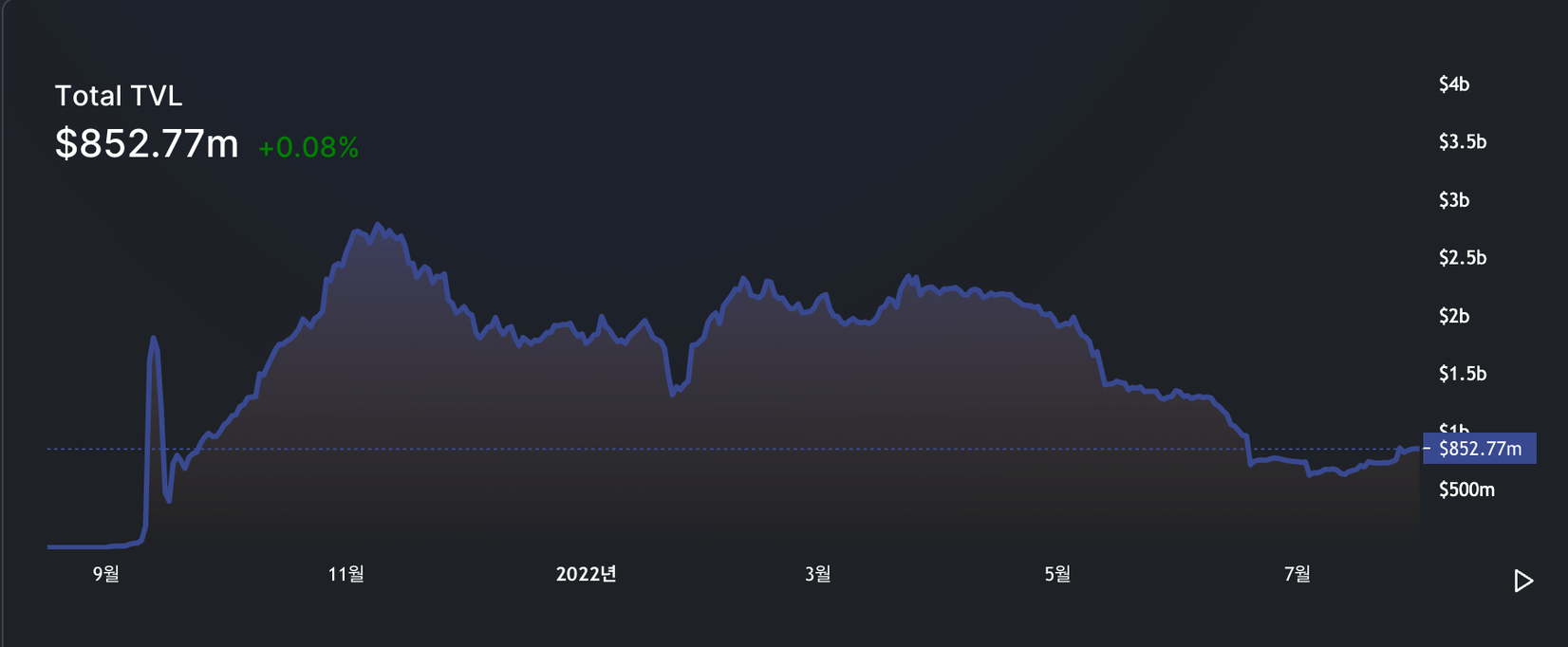Click the play animation triangle icon
The height and width of the screenshot is (647, 1568).
pyautogui.click(x=1523, y=581)
